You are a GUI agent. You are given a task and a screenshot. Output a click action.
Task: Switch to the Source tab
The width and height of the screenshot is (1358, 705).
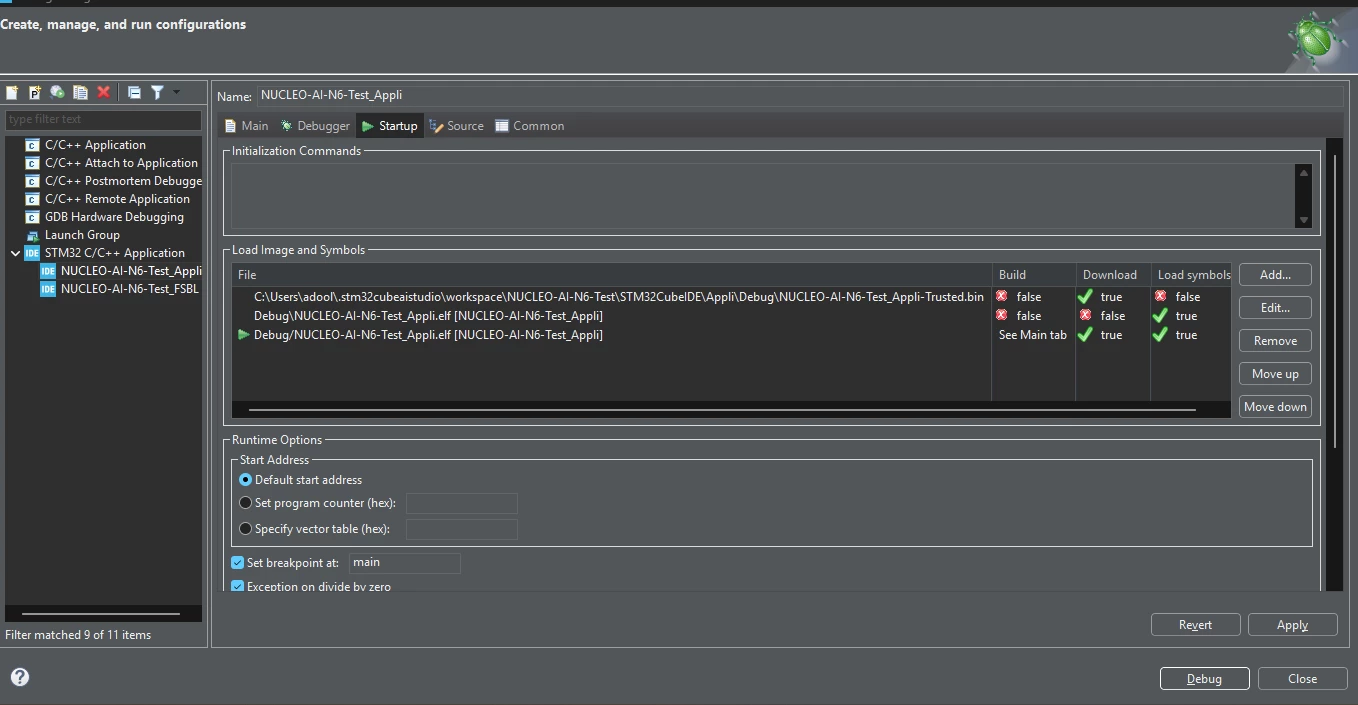[457, 126]
